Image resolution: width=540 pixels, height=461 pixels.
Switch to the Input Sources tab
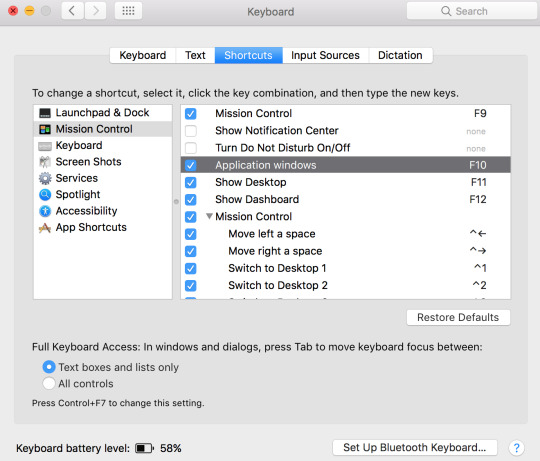(325, 55)
